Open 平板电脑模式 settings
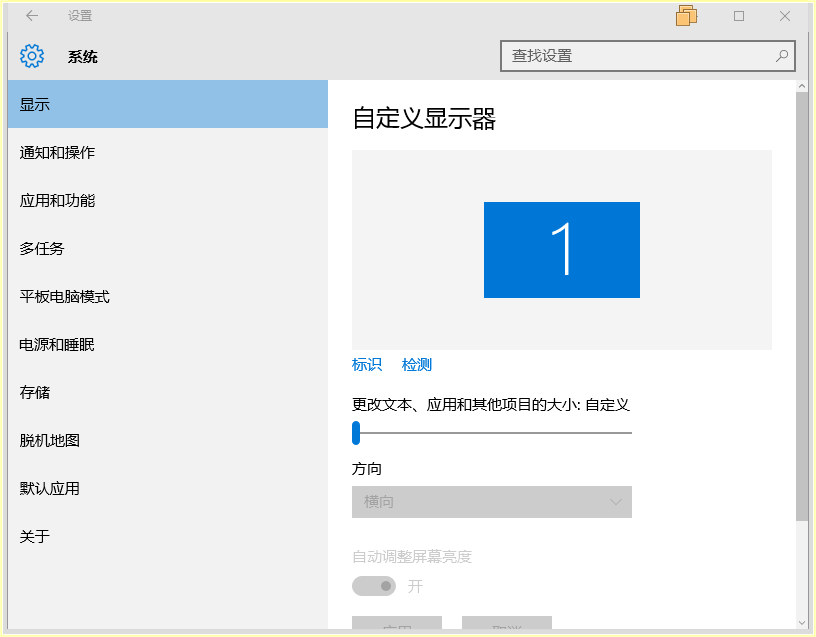816x637 pixels. pyautogui.click(x=168, y=297)
